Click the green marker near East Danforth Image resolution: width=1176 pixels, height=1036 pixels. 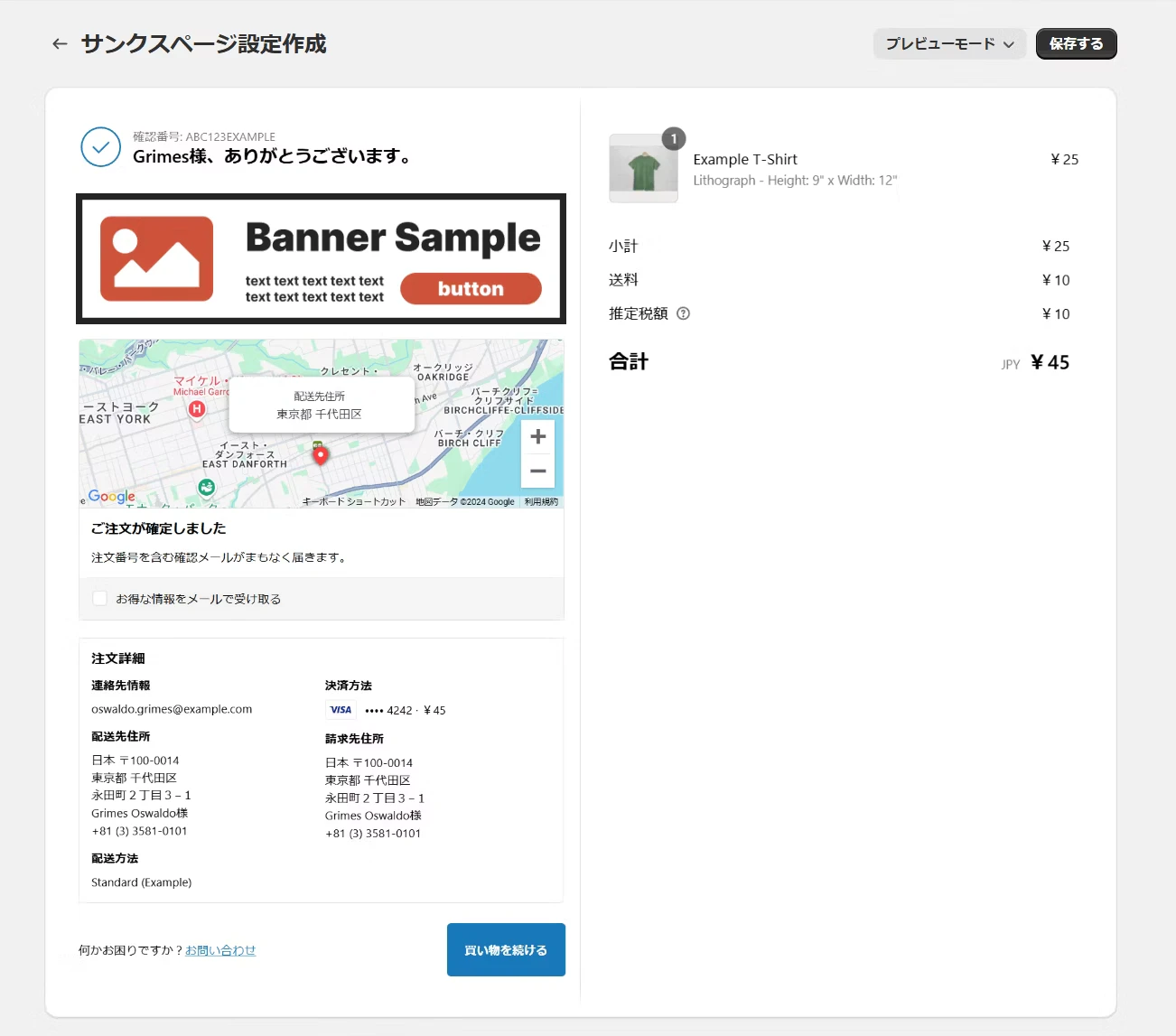click(x=207, y=488)
